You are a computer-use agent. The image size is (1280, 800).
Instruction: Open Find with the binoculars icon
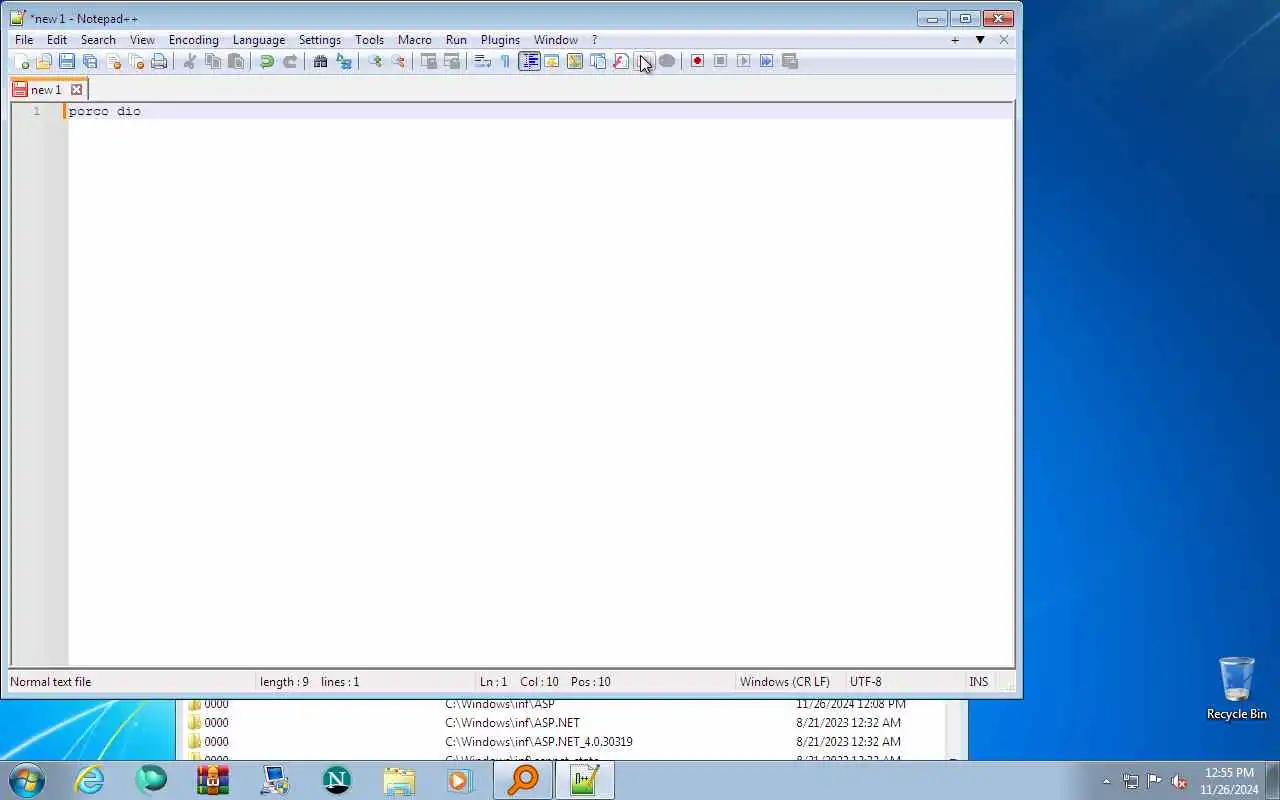point(321,61)
